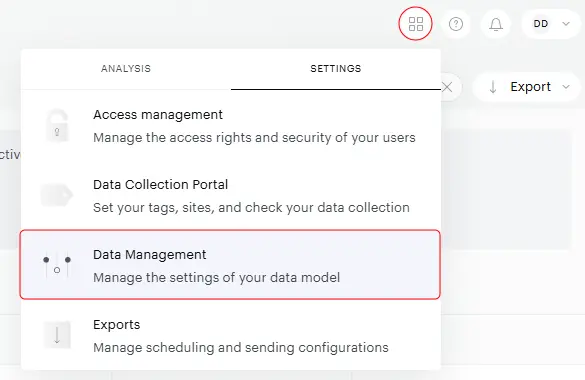
Task: Open Exports settings entry
Action: click(x=231, y=335)
